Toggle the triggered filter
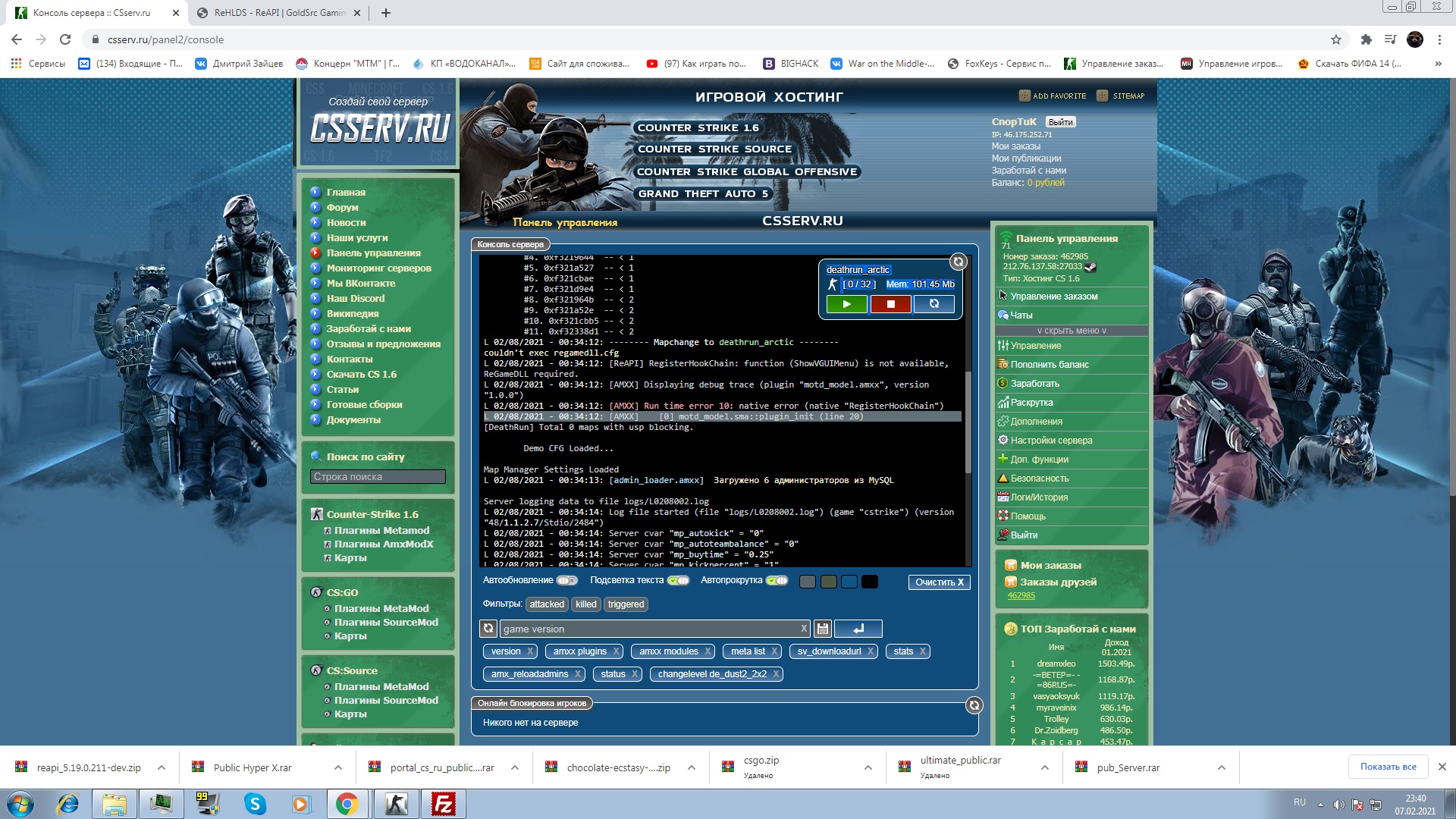The image size is (1456, 819). tap(626, 604)
